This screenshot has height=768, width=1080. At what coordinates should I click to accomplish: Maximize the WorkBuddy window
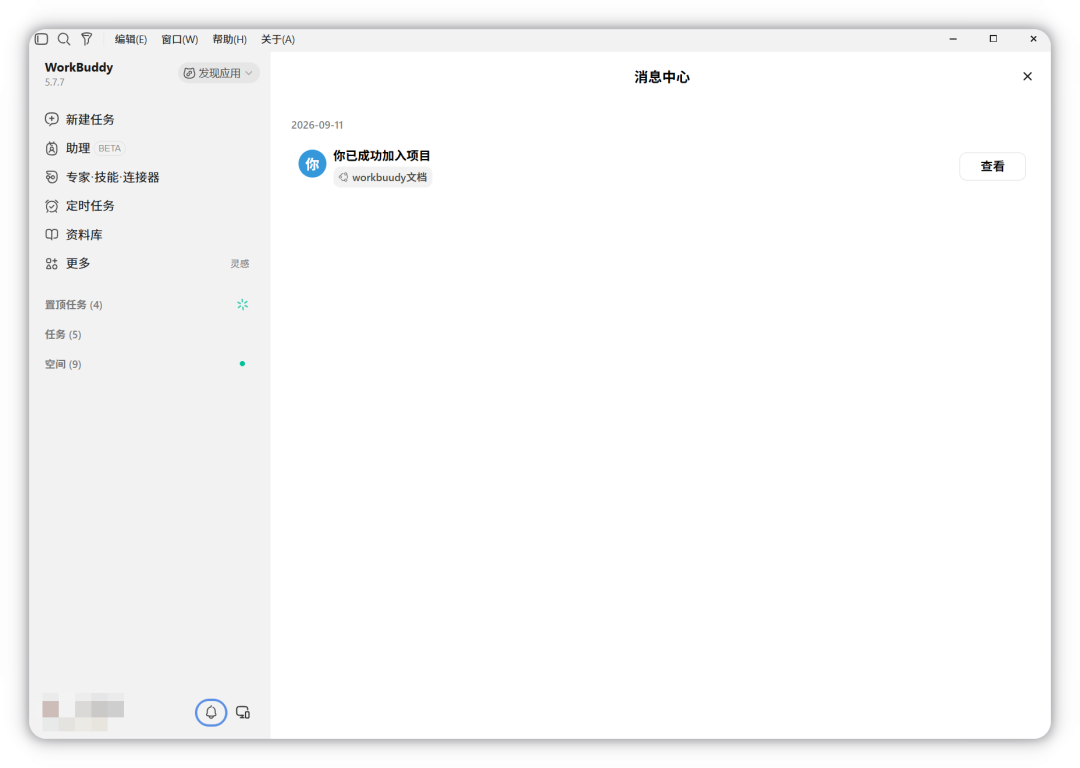pyautogui.click(x=993, y=39)
